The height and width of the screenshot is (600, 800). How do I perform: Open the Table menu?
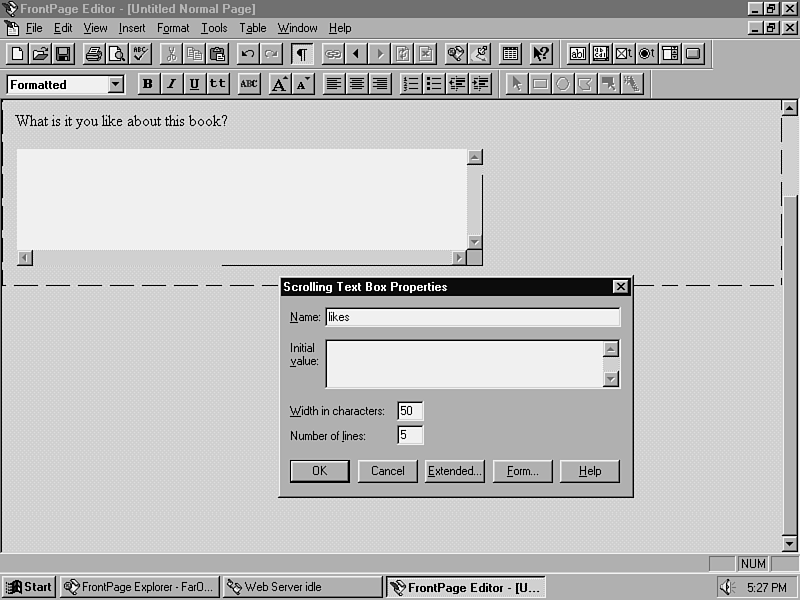pyautogui.click(x=252, y=28)
